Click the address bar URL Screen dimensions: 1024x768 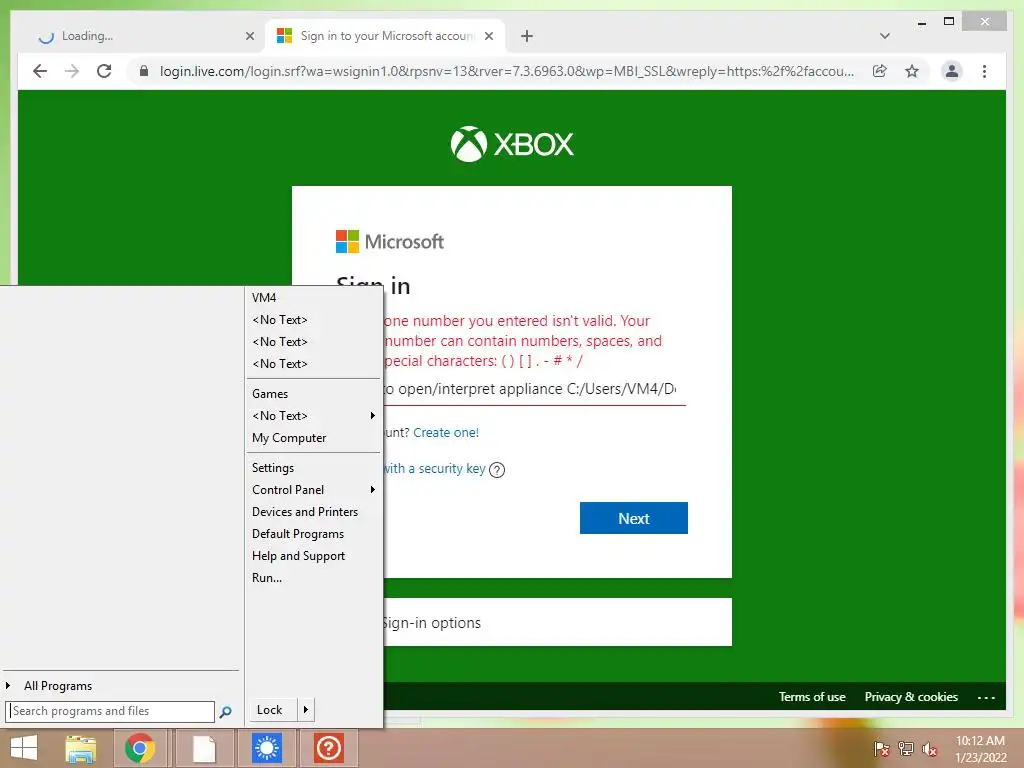point(507,71)
